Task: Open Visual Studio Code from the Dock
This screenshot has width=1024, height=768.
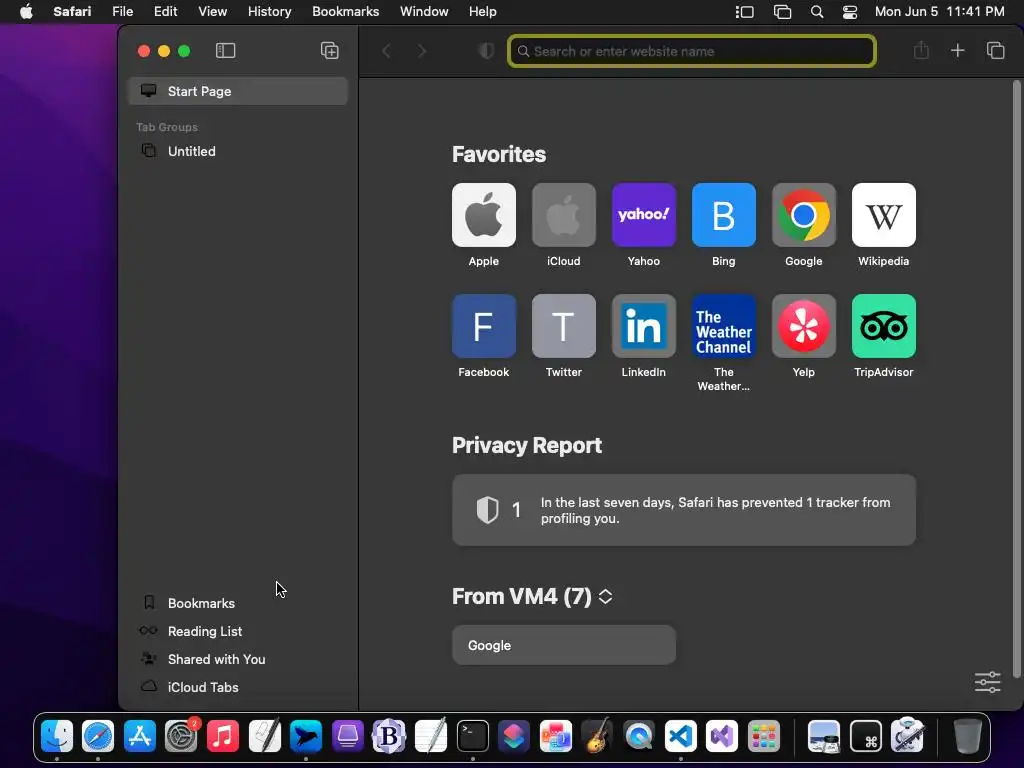Action: 680,736
